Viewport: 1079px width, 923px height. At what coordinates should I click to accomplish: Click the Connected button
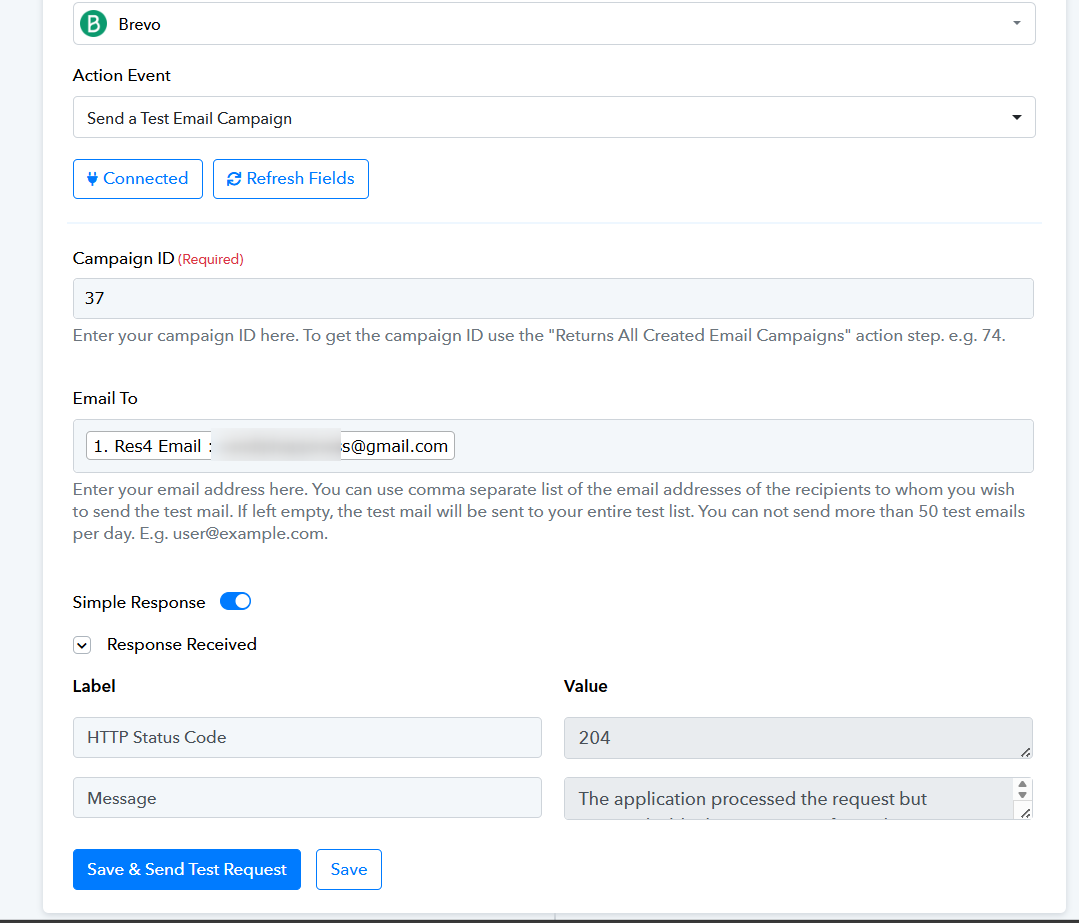point(138,179)
